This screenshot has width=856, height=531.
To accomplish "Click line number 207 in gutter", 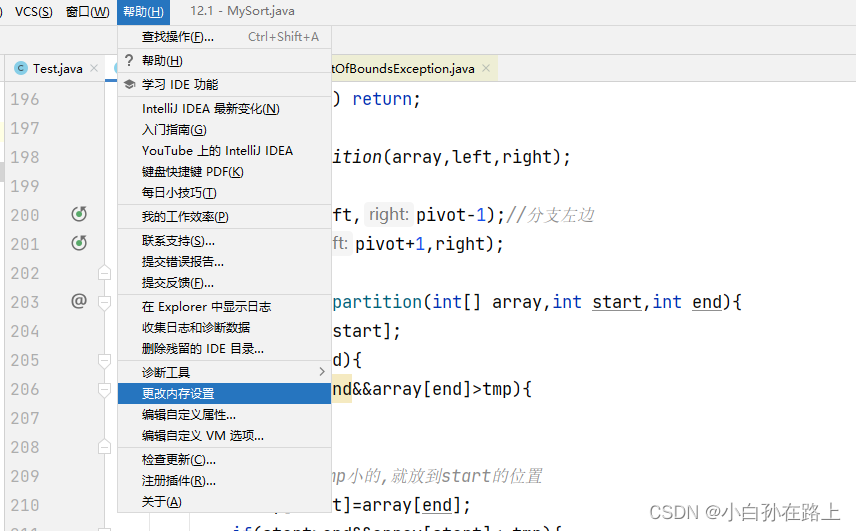I will (x=25, y=419).
